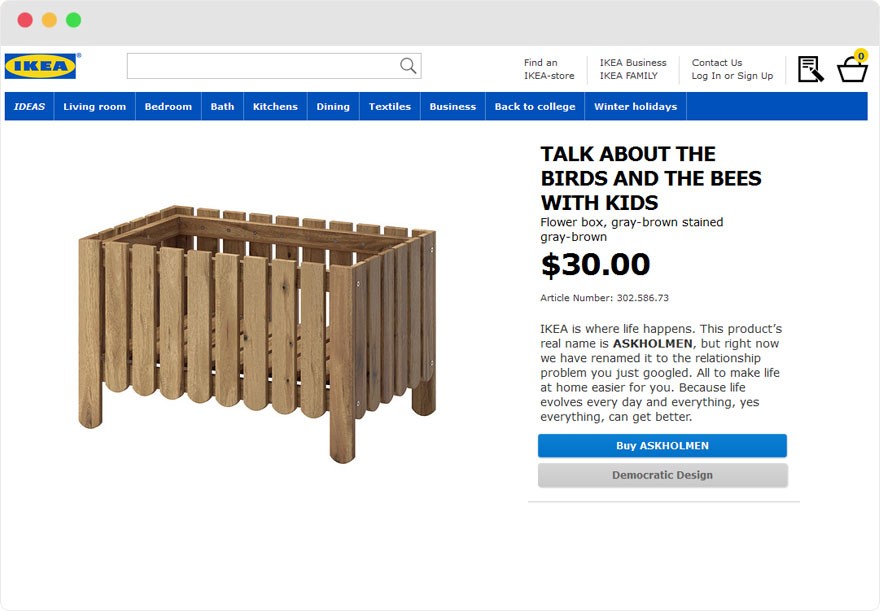Viewport: 880px width, 611px height.
Task: Click the IKEA logo
Action: 41,66
